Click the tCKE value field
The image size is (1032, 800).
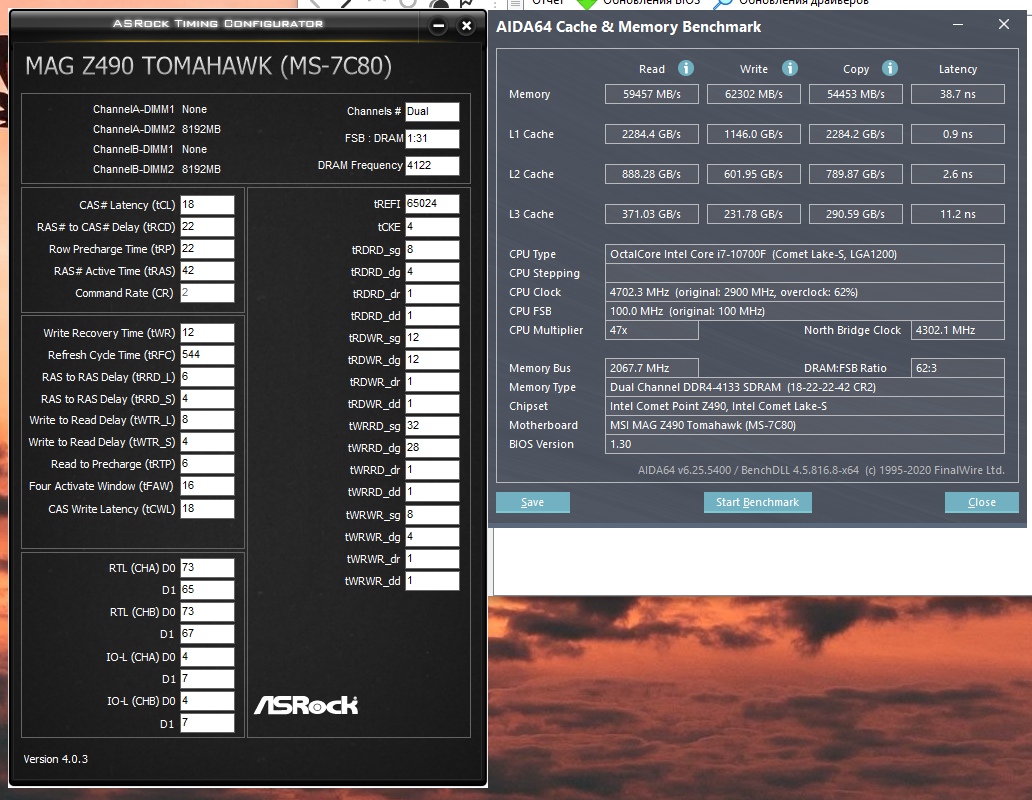[x=432, y=227]
